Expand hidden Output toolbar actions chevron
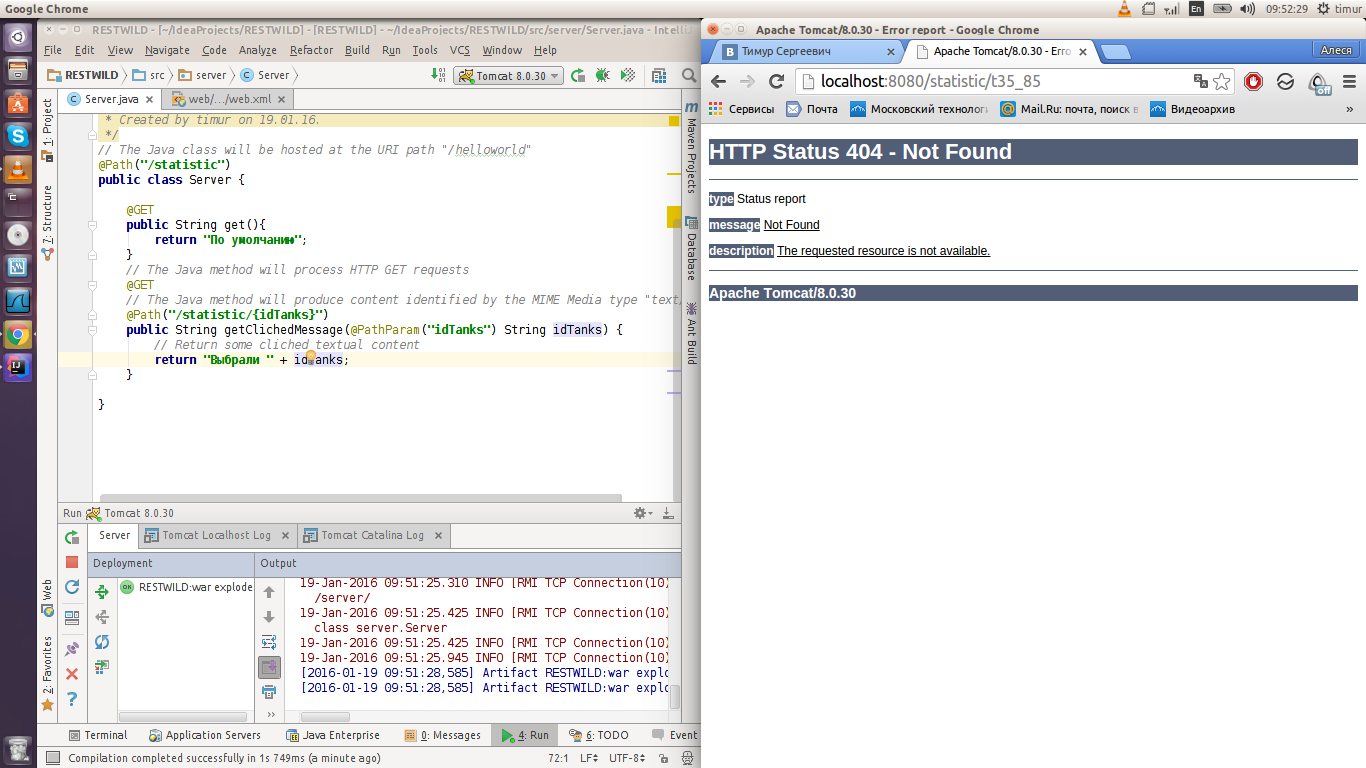 click(270, 715)
